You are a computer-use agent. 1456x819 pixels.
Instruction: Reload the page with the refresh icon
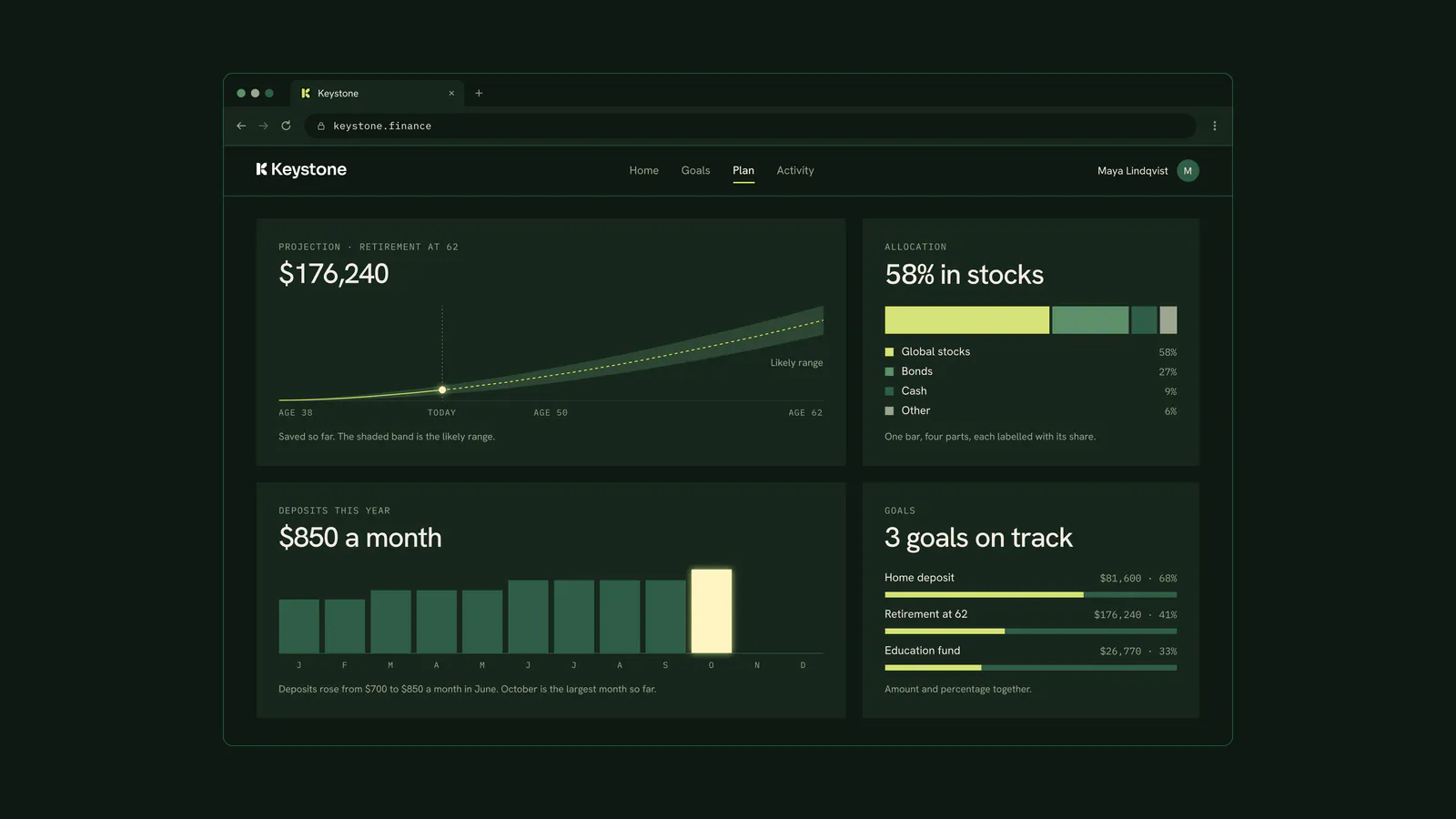(286, 126)
